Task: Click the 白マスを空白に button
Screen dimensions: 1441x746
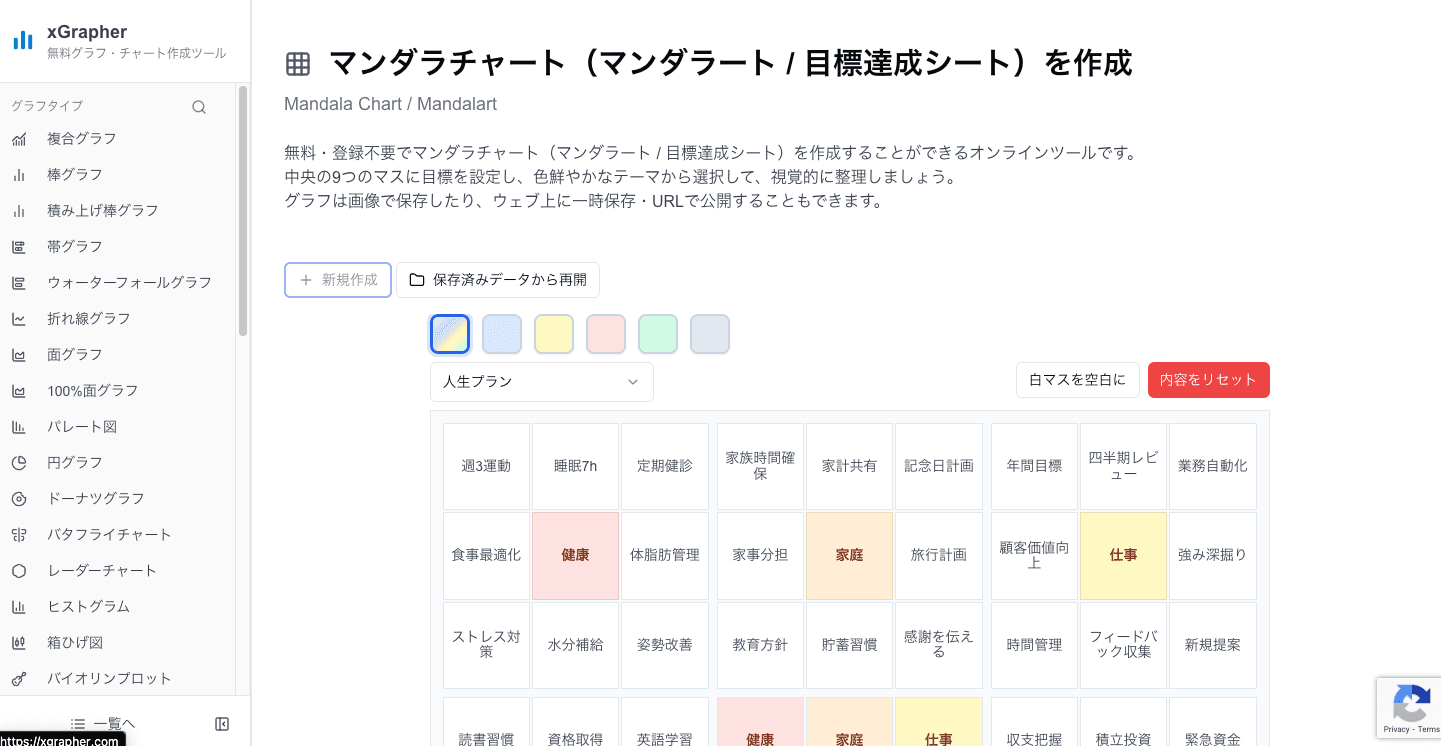Action: tap(1077, 380)
